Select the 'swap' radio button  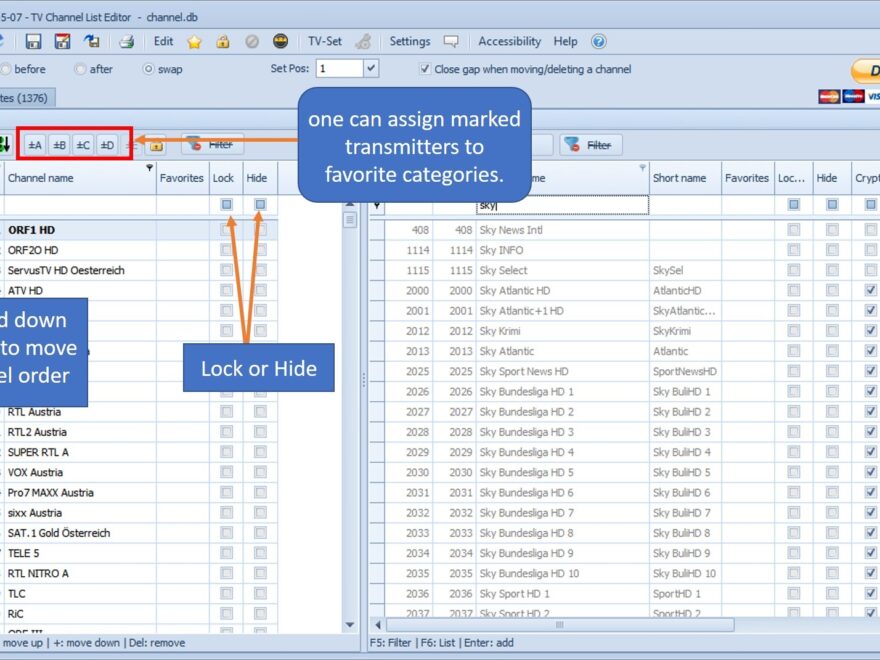pos(149,69)
